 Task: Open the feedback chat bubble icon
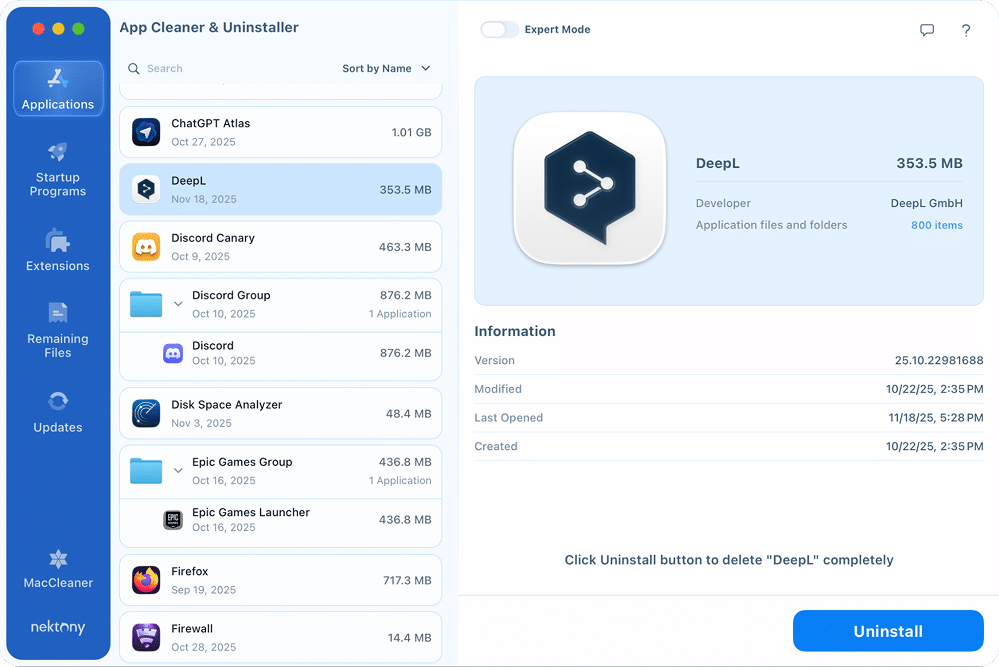[927, 30]
